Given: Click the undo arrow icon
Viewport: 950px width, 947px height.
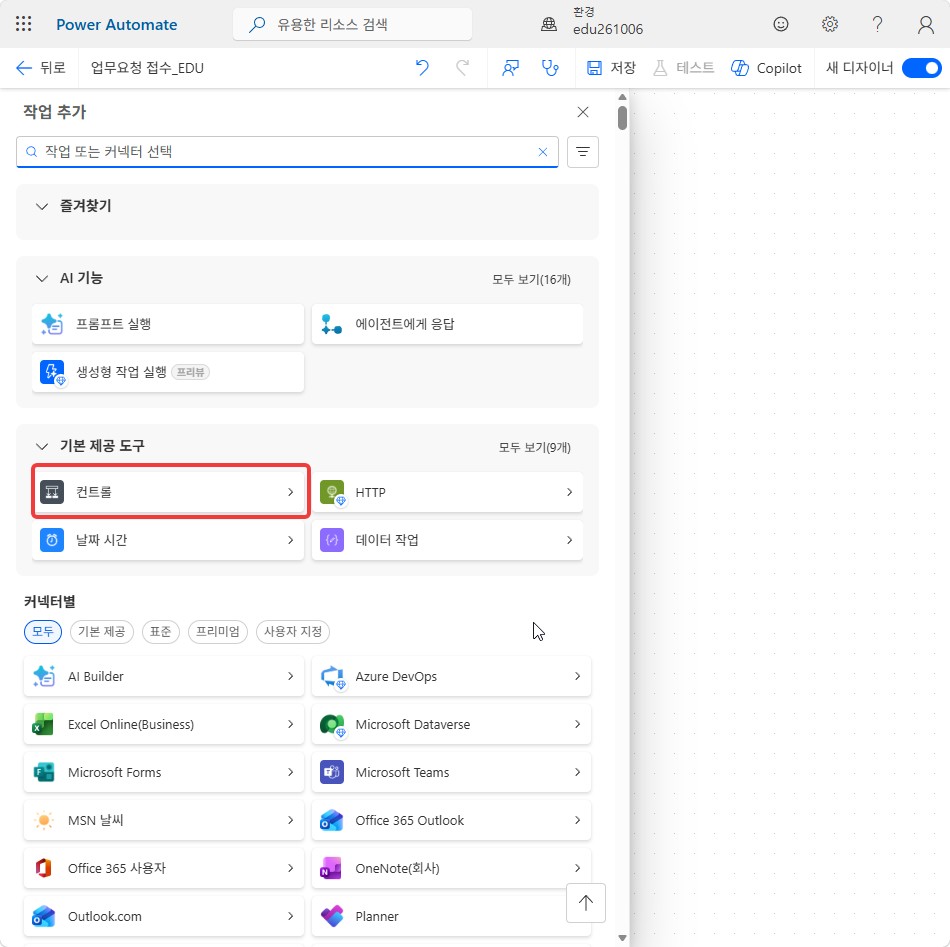Looking at the screenshot, I should pos(422,68).
